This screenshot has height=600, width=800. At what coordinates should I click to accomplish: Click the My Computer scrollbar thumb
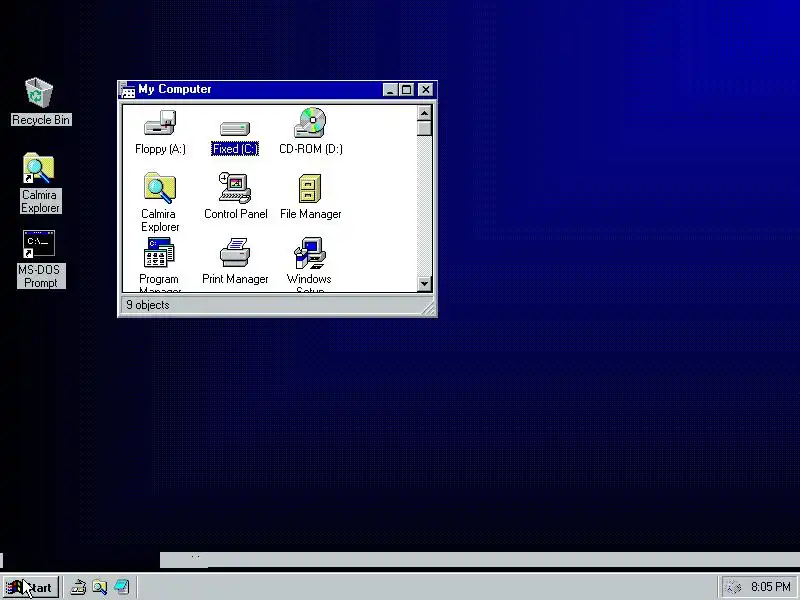(x=424, y=128)
